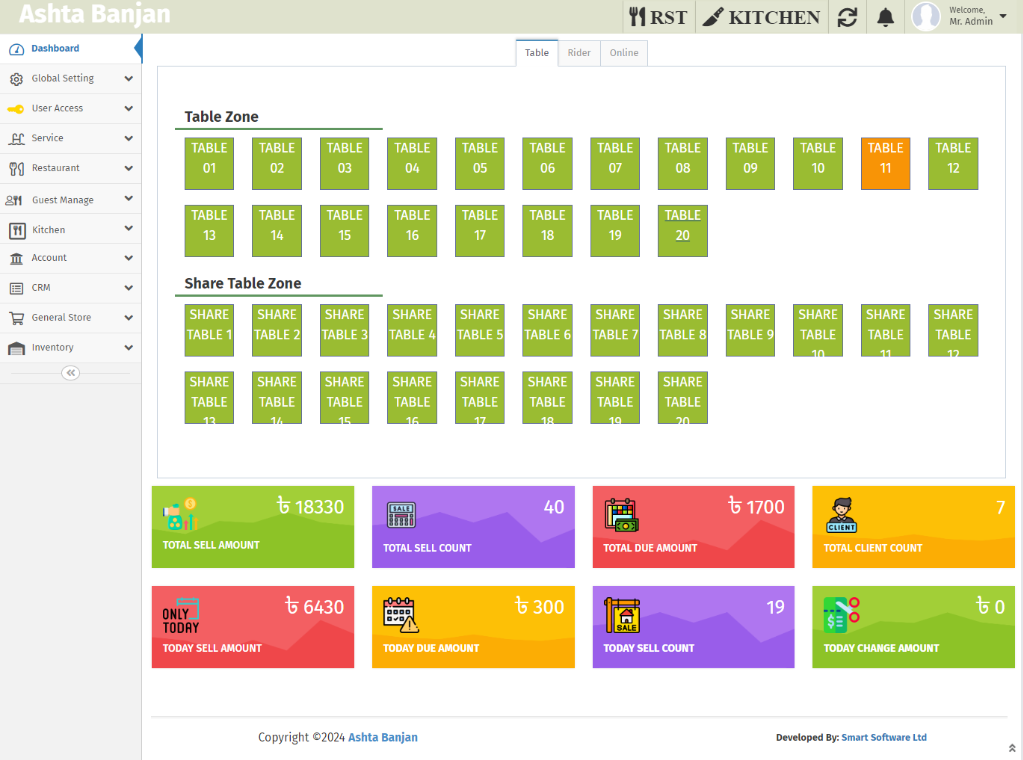Click the CRM list icon
This screenshot has height=760, width=1023.
(16, 288)
